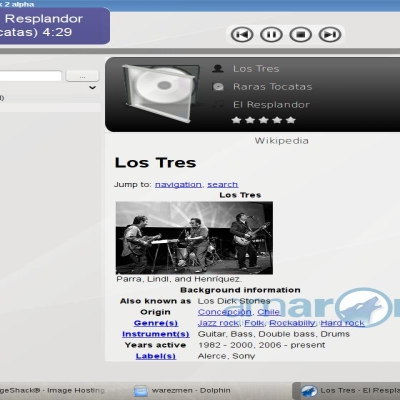
Task: Click the Parra, Lindl, and Henríquez caption
Action: click(x=179, y=279)
